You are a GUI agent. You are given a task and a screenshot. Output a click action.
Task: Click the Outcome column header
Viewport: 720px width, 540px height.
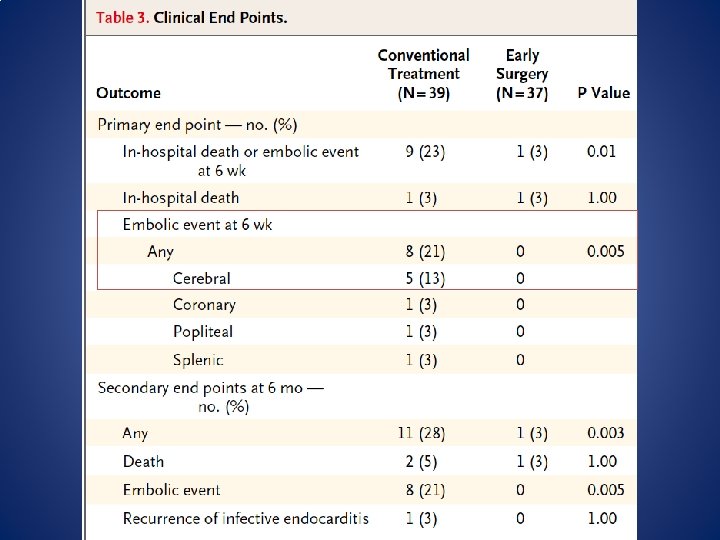coord(129,93)
